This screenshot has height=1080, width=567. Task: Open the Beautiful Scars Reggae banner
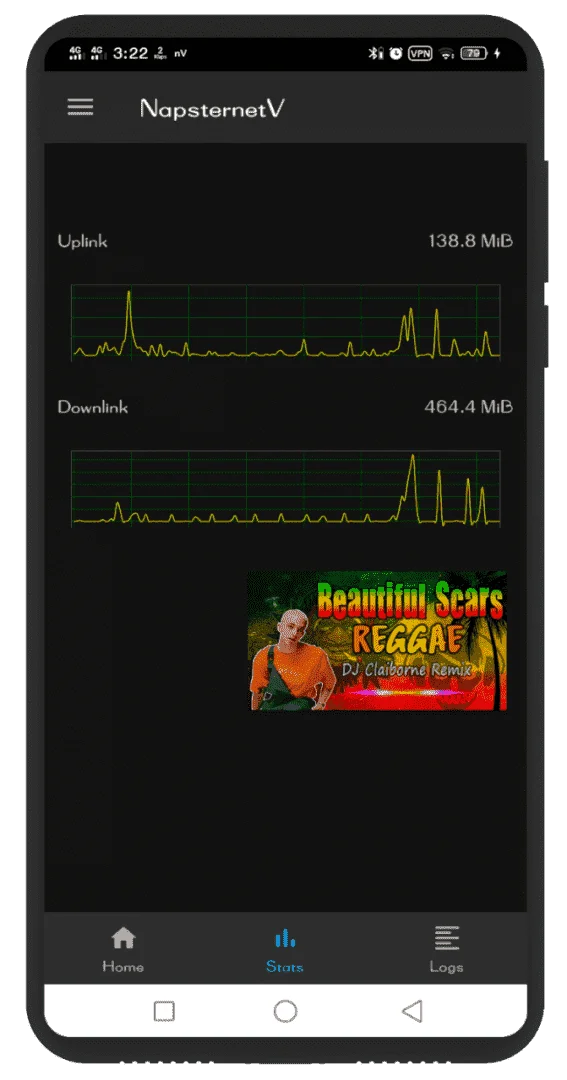(x=377, y=641)
